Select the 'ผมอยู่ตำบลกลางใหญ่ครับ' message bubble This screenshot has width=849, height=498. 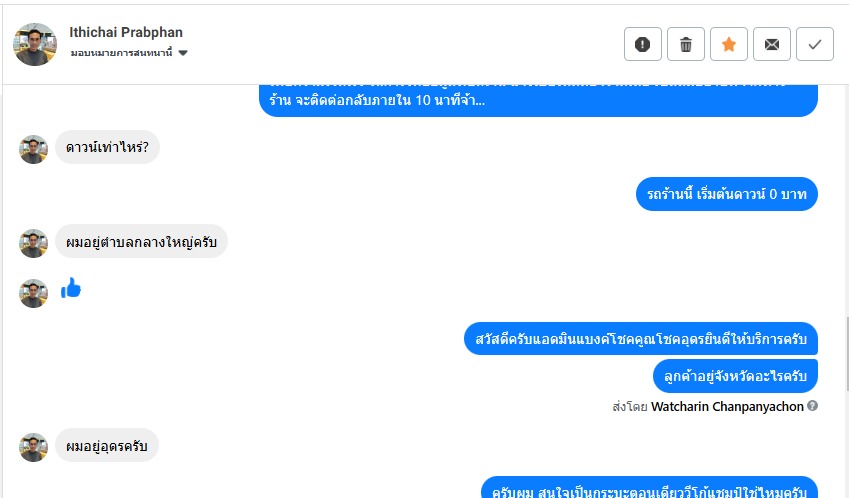coord(141,241)
